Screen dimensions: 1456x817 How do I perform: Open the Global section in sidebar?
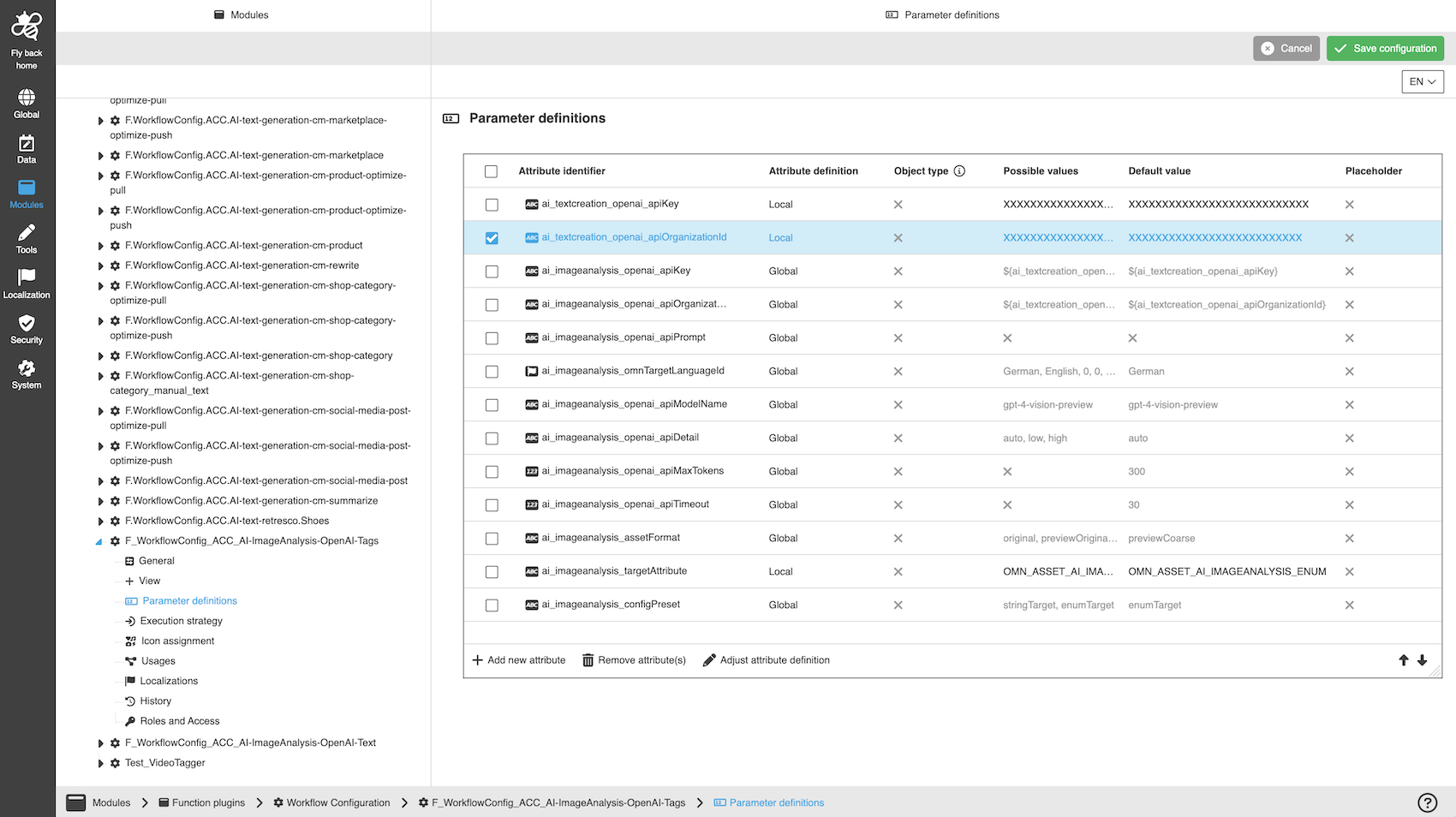coord(27,97)
